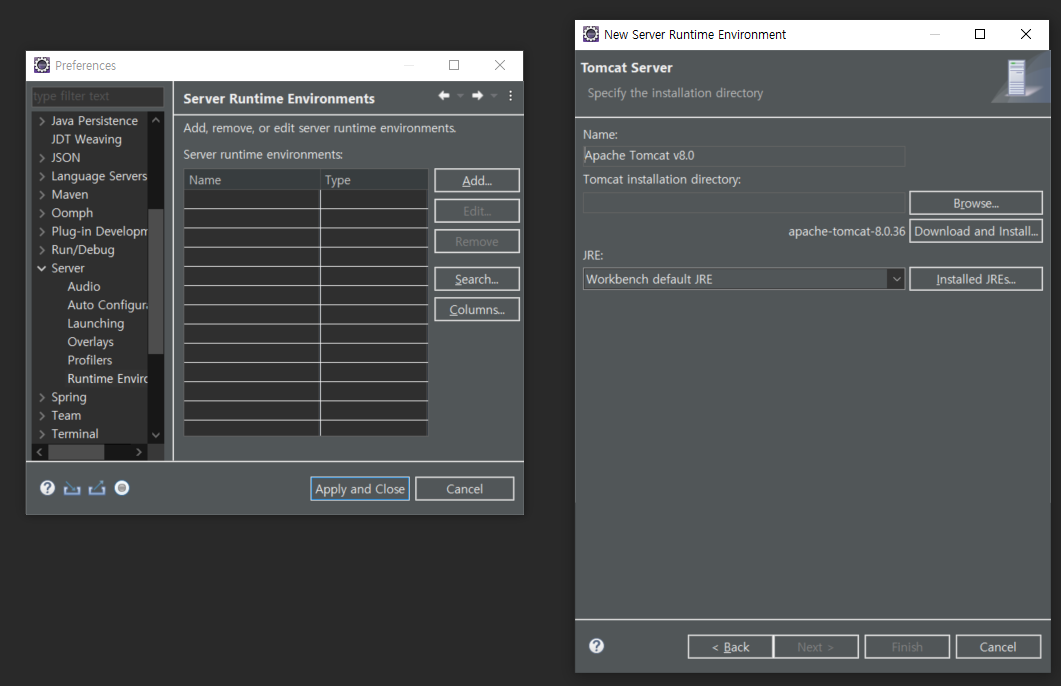Expand the Oomph tree node
The height and width of the screenshot is (686, 1061).
42,213
